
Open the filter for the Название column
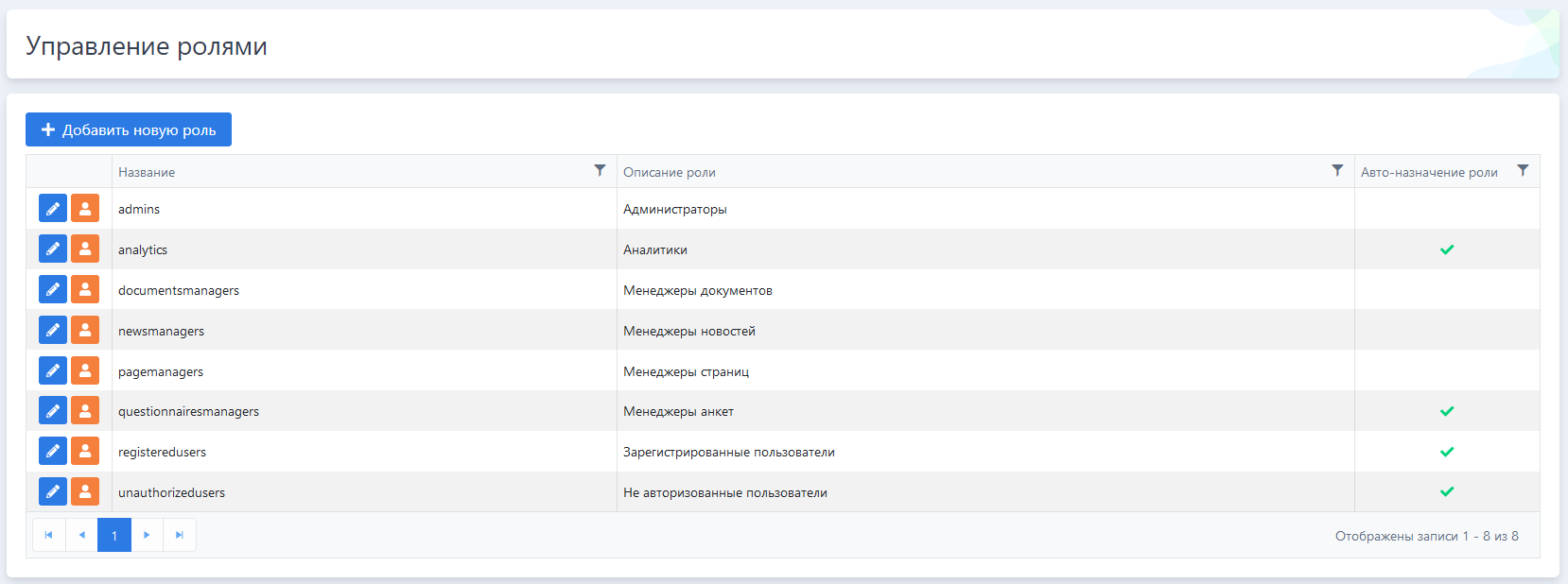600,171
